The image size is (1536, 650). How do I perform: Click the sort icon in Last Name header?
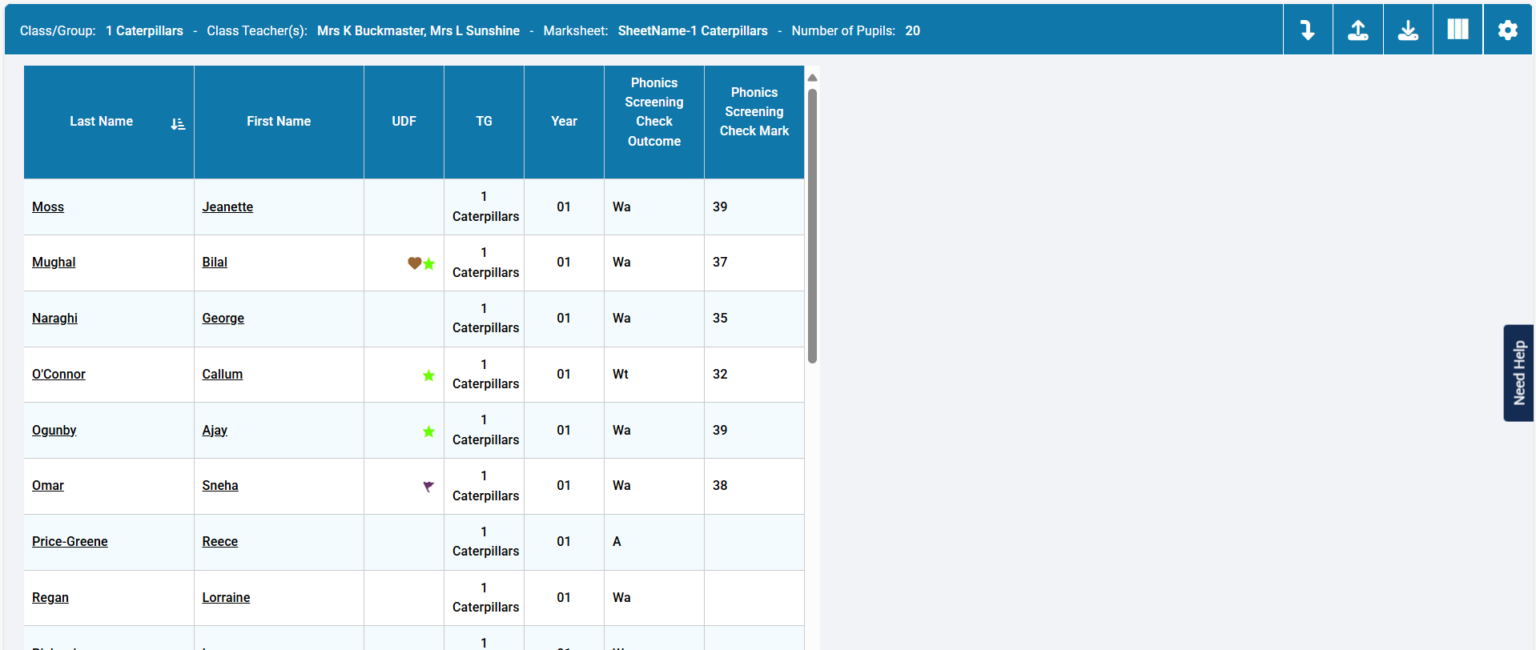pyautogui.click(x=178, y=123)
